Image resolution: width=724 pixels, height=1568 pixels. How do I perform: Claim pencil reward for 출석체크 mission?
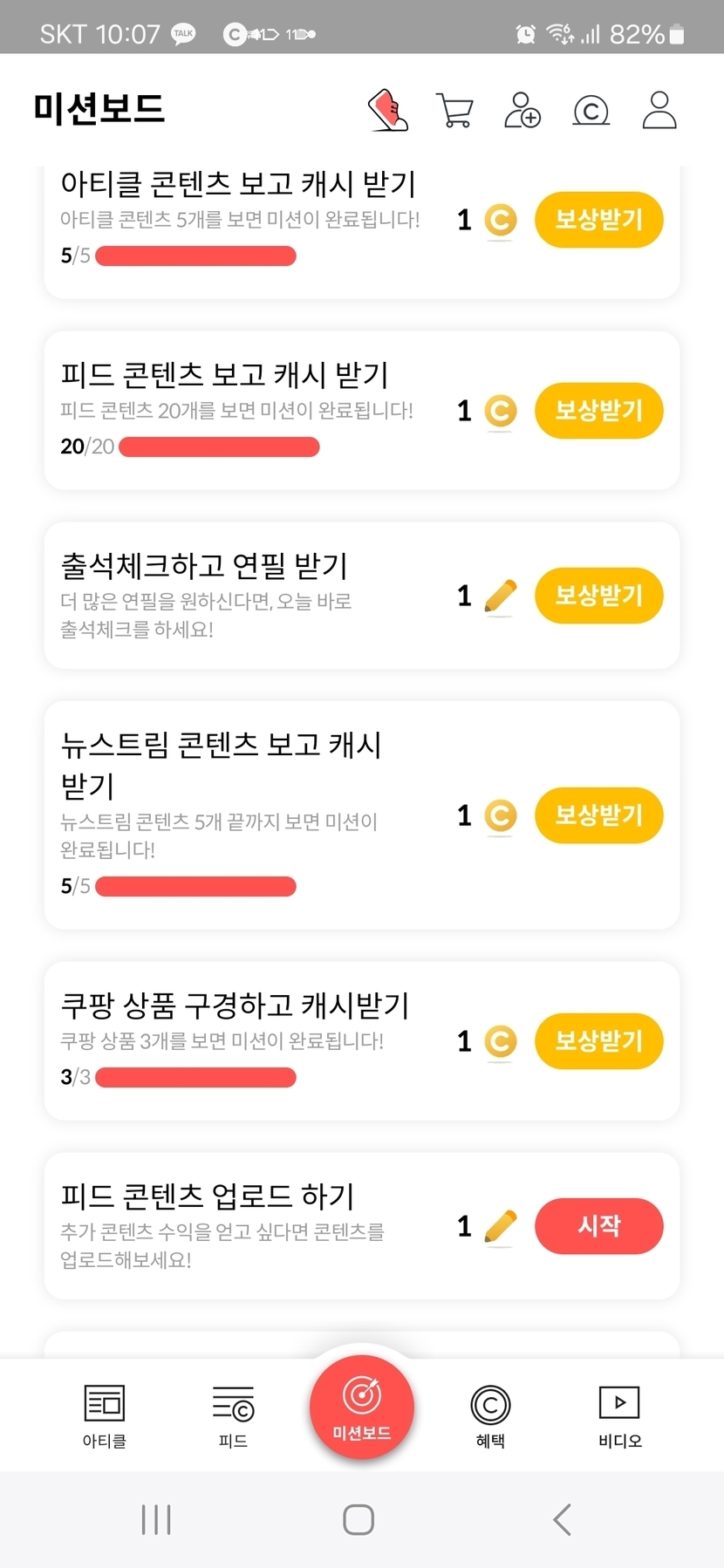(x=598, y=596)
